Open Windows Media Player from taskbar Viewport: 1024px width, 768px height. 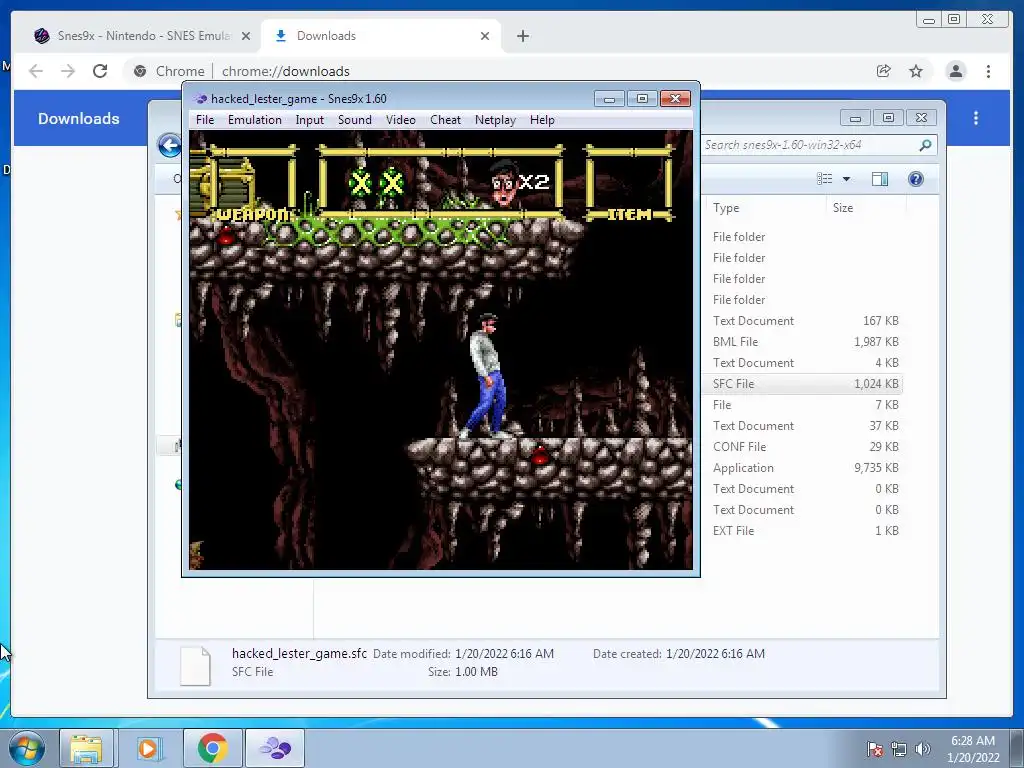pos(148,748)
